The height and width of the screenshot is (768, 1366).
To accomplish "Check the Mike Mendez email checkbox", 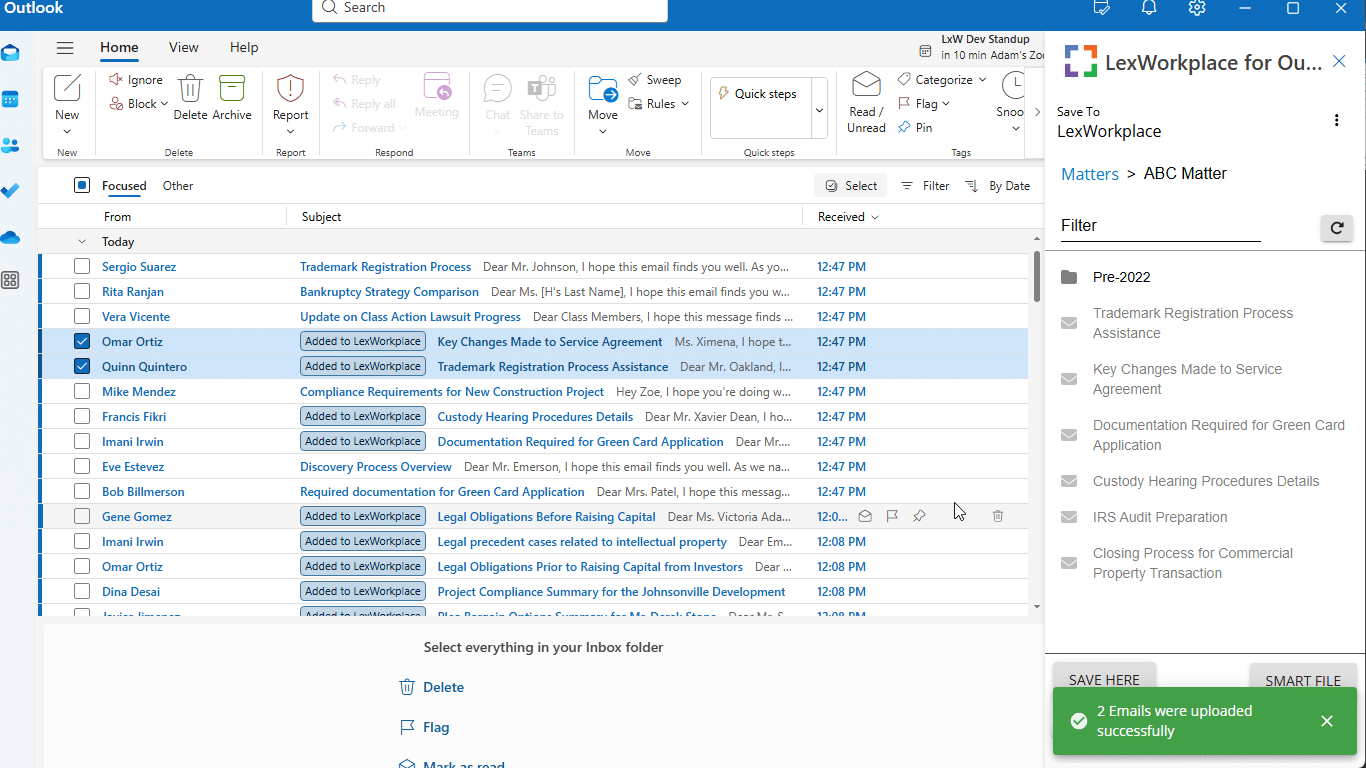I will [81, 391].
